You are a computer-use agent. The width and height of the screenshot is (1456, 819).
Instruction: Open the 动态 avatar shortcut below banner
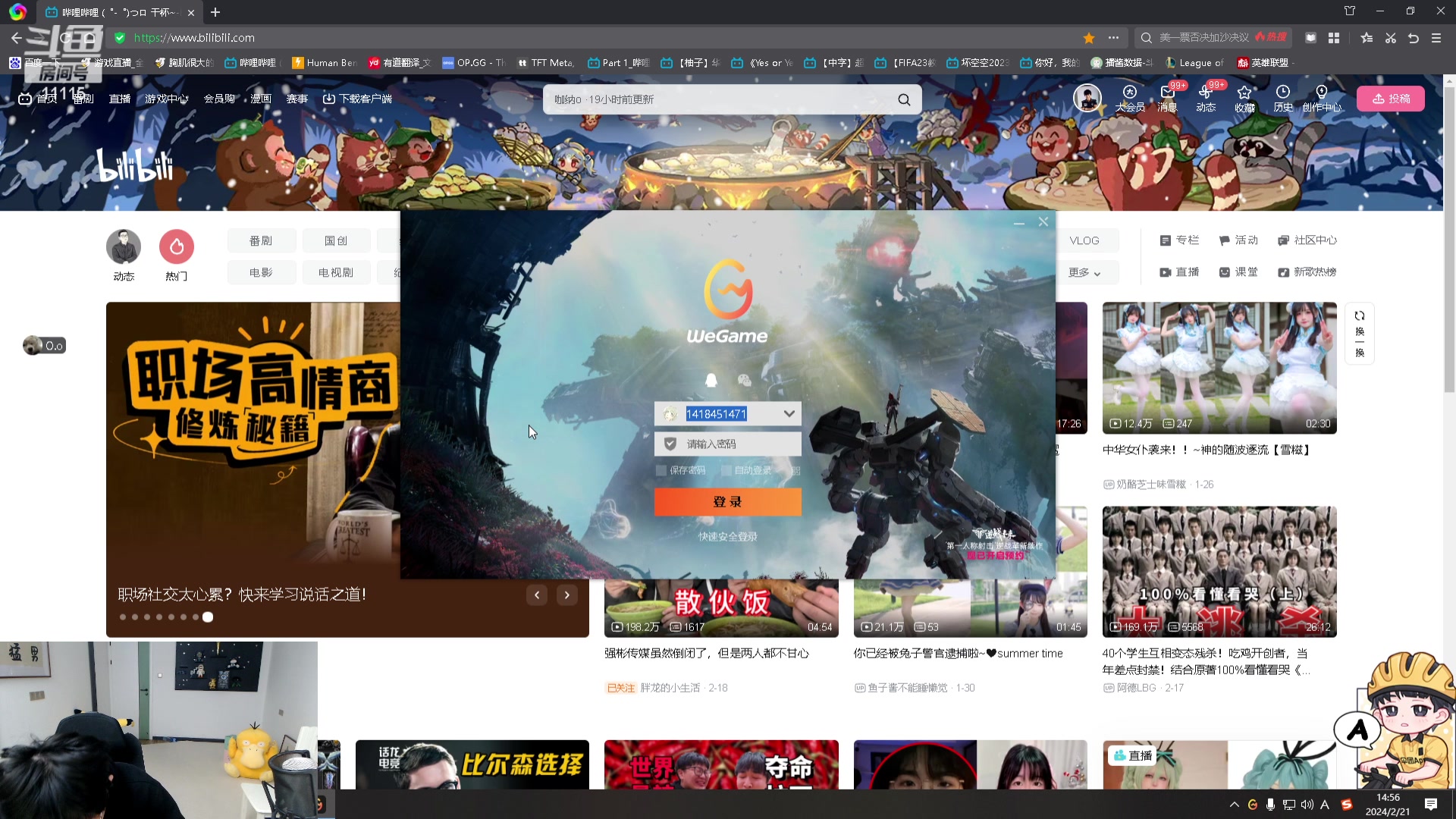124,246
